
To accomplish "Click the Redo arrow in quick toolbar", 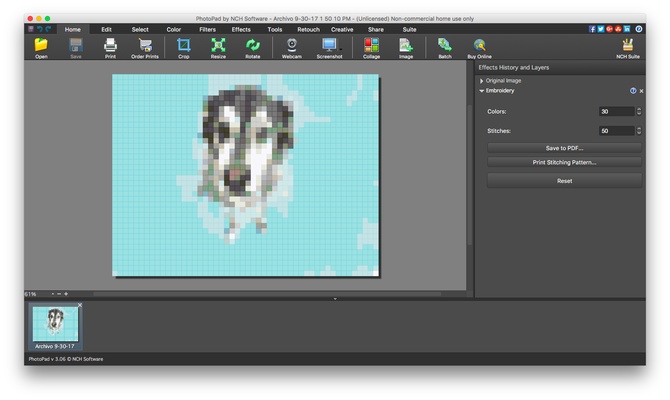I will coord(48,29).
